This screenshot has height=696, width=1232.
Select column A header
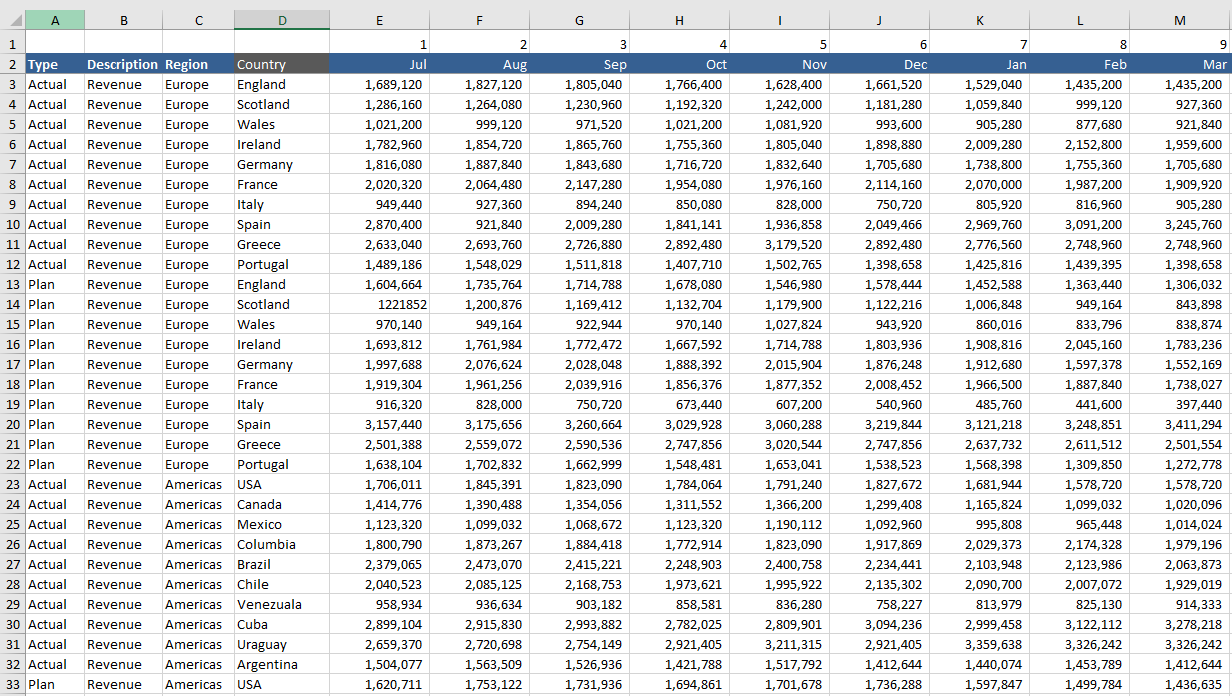click(56, 20)
